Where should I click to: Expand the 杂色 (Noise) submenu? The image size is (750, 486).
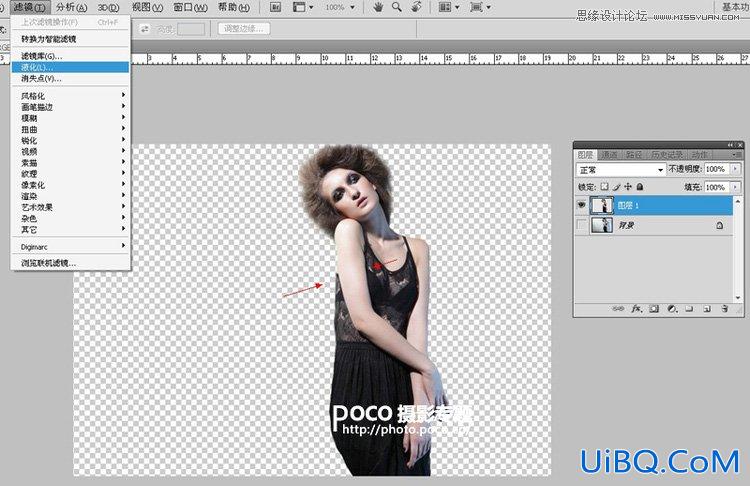coord(70,218)
